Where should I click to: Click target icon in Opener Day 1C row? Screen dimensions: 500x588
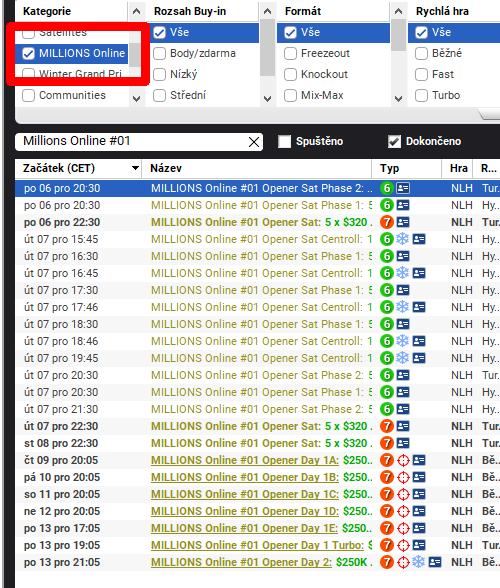coord(403,494)
